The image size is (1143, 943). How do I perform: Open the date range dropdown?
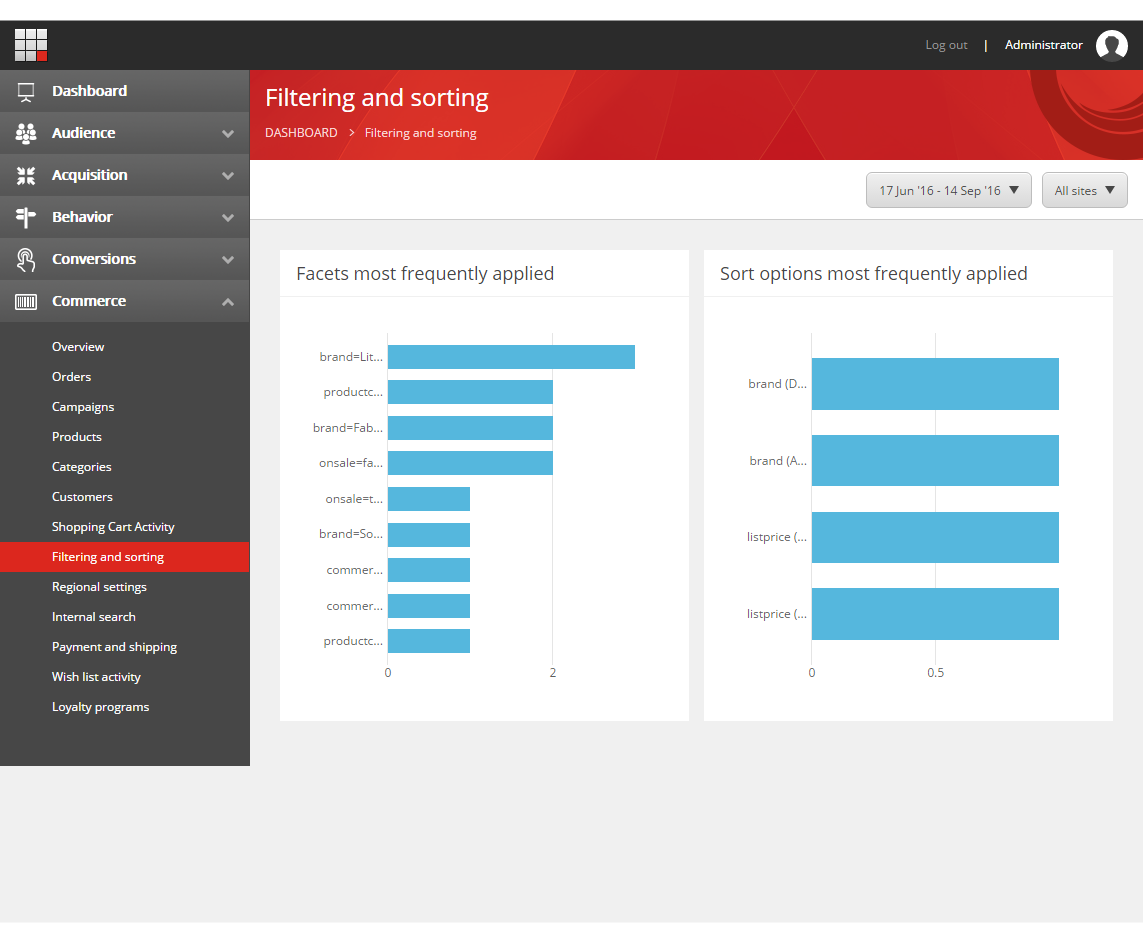(948, 190)
